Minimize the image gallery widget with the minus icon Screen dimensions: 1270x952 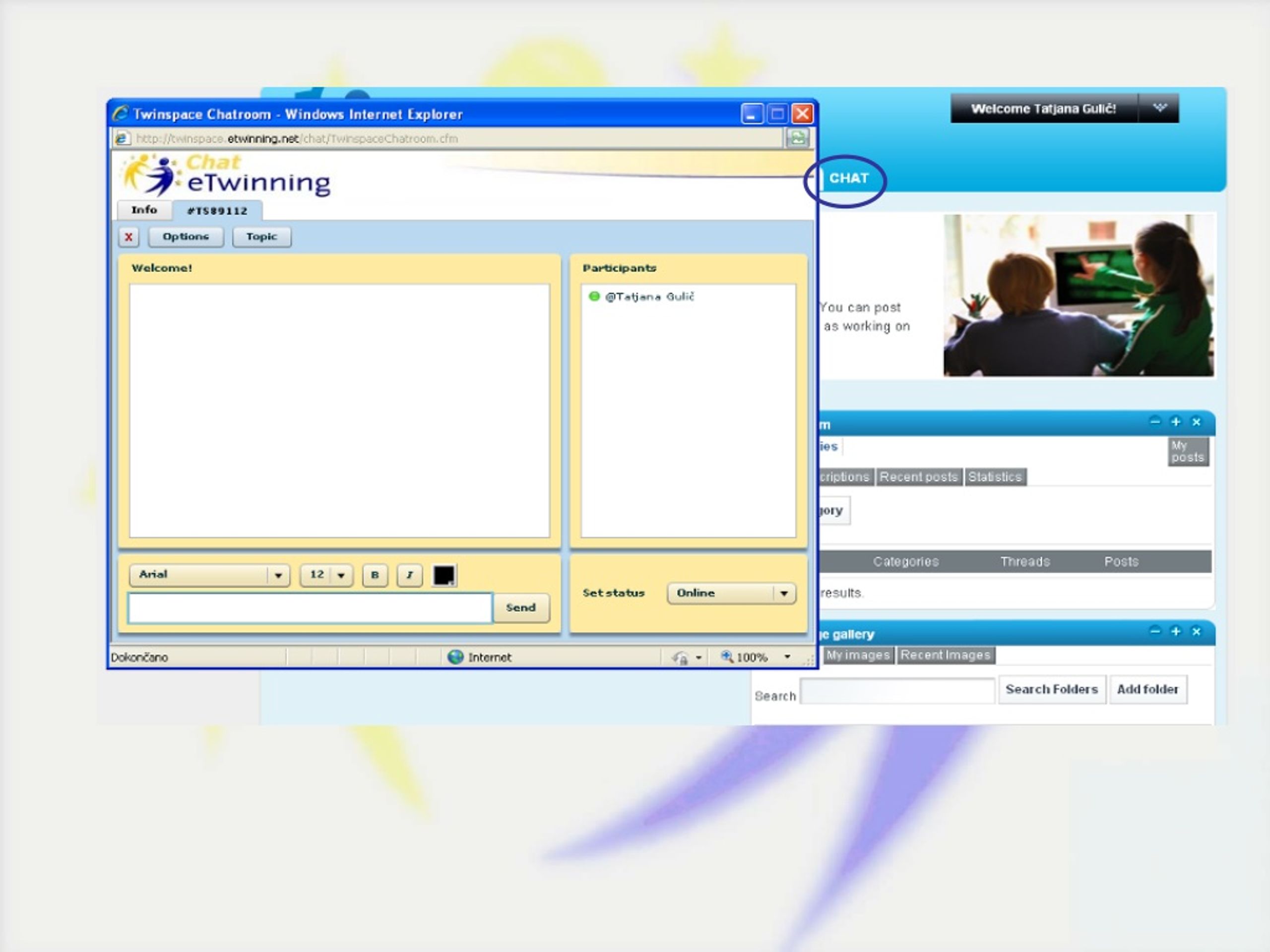pyautogui.click(x=1155, y=631)
